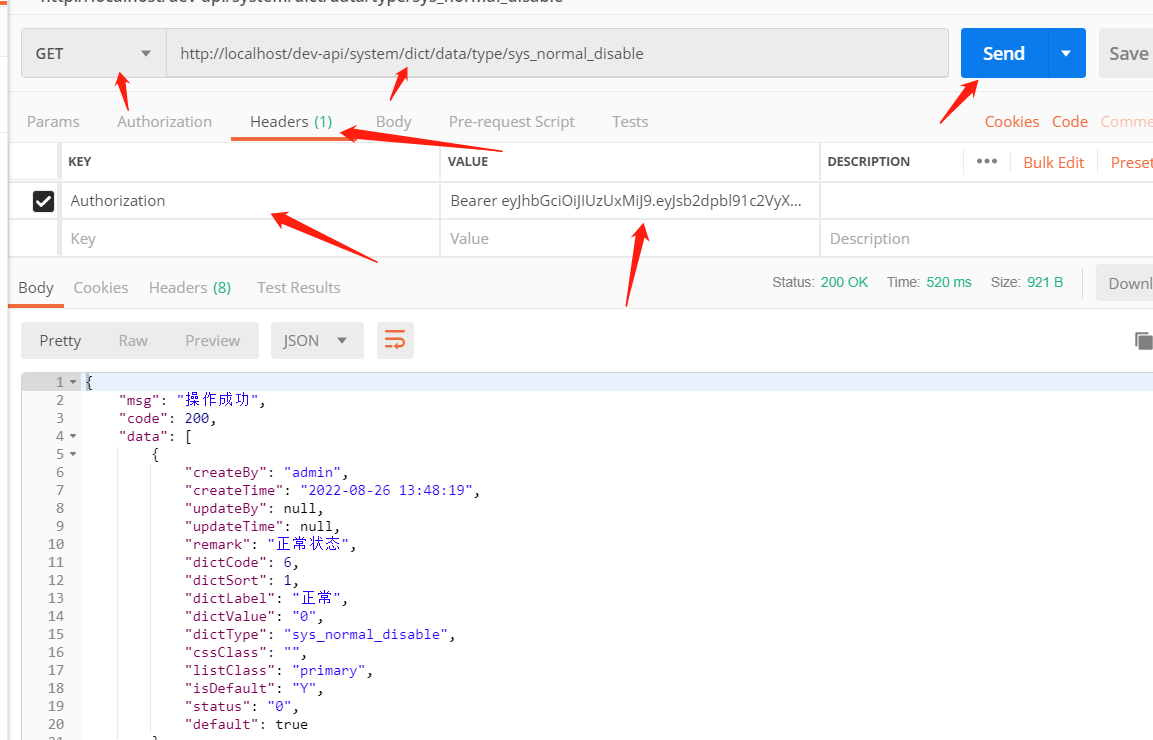Expand the Send button dropdown arrow
Image resolution: width=1153 pixels, height=740 pixels.
[1066, 54]
